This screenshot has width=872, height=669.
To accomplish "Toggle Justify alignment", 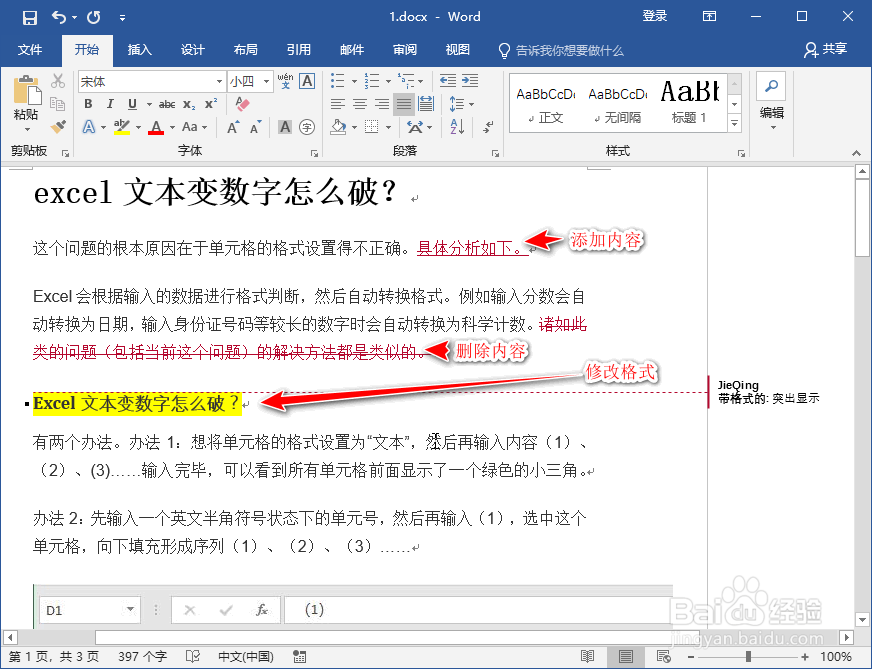I will coord(404,104).
